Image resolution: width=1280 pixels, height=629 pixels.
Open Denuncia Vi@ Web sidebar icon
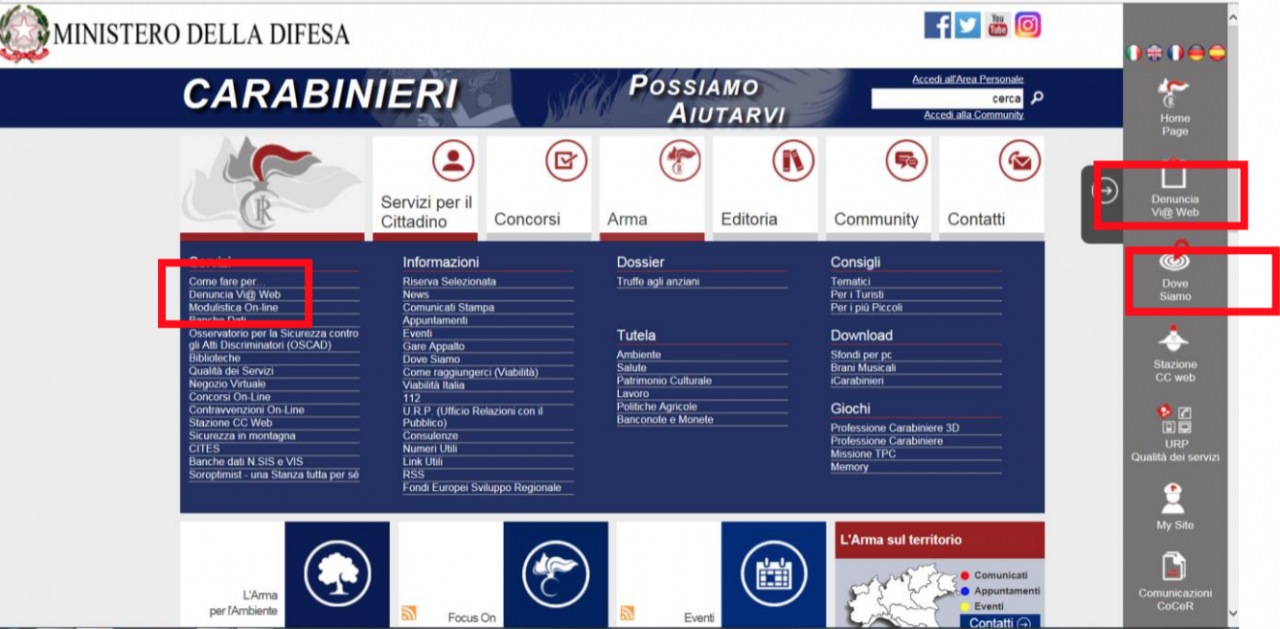click(1175, 190)
